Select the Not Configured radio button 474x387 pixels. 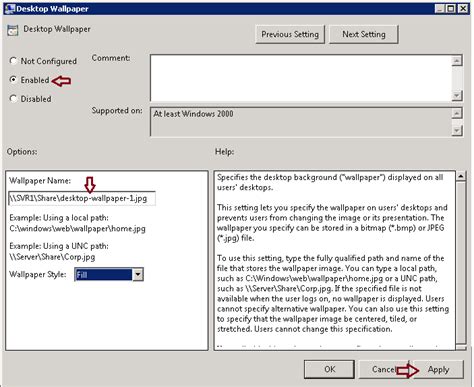point(13,61)
